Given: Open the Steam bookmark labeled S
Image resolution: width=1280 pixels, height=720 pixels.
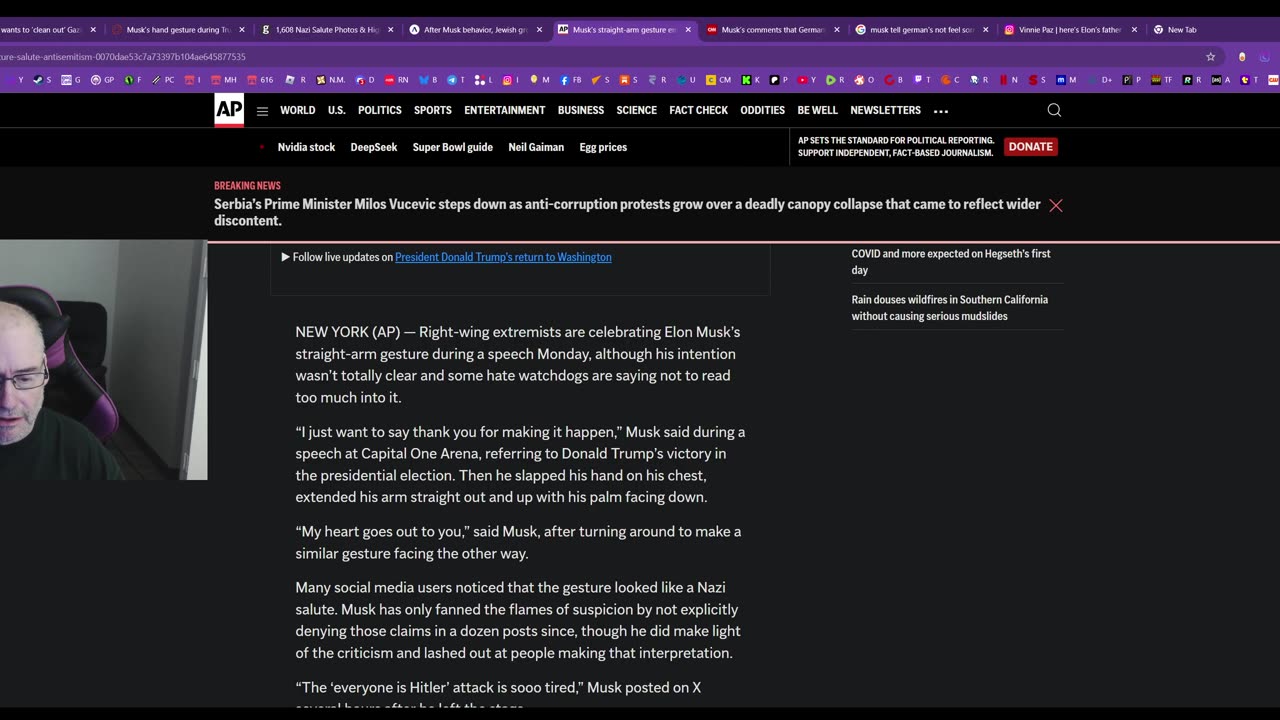Looking at the screenshot, I should 42,80.
